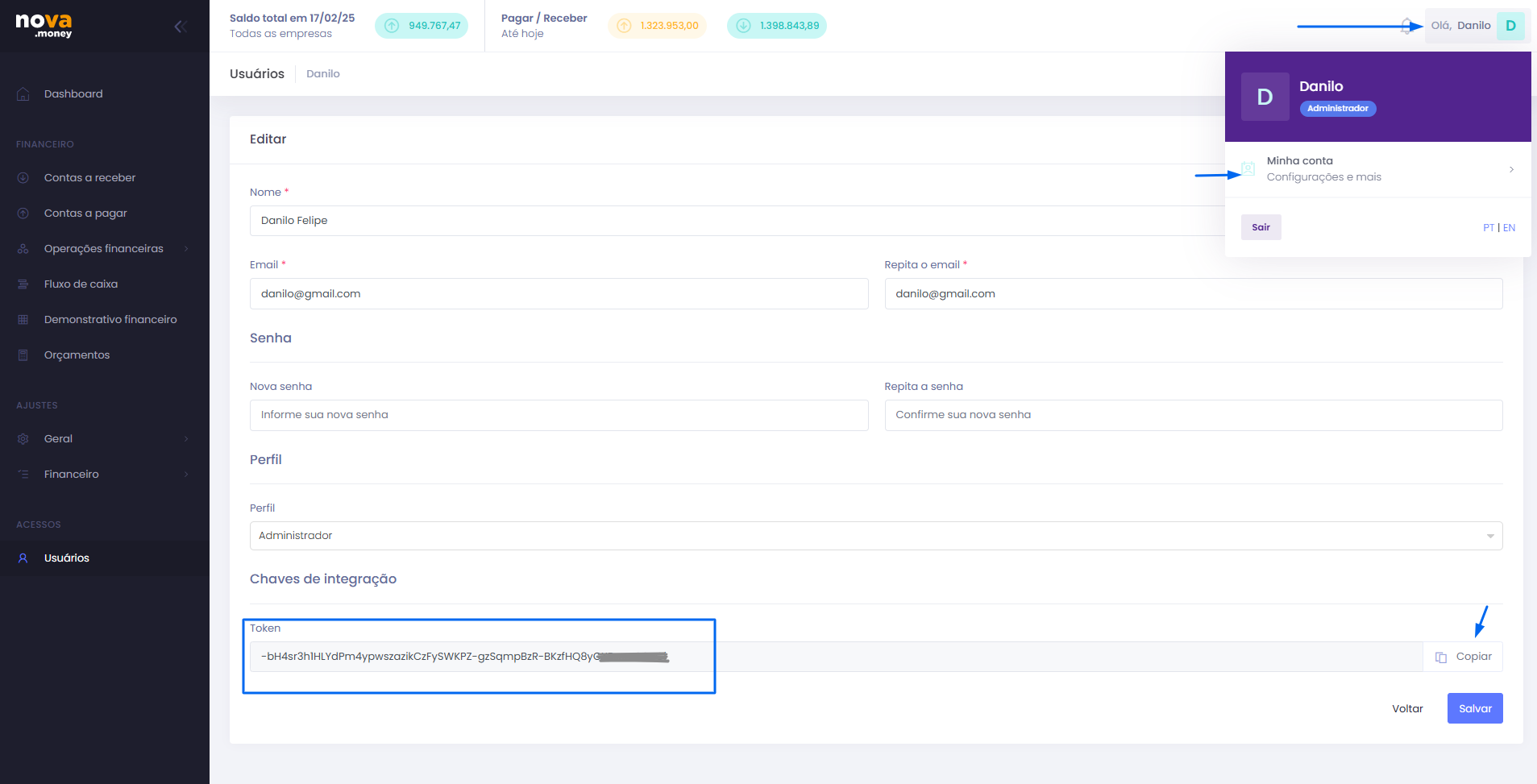Click the Sair logout button

[1261, 227]
